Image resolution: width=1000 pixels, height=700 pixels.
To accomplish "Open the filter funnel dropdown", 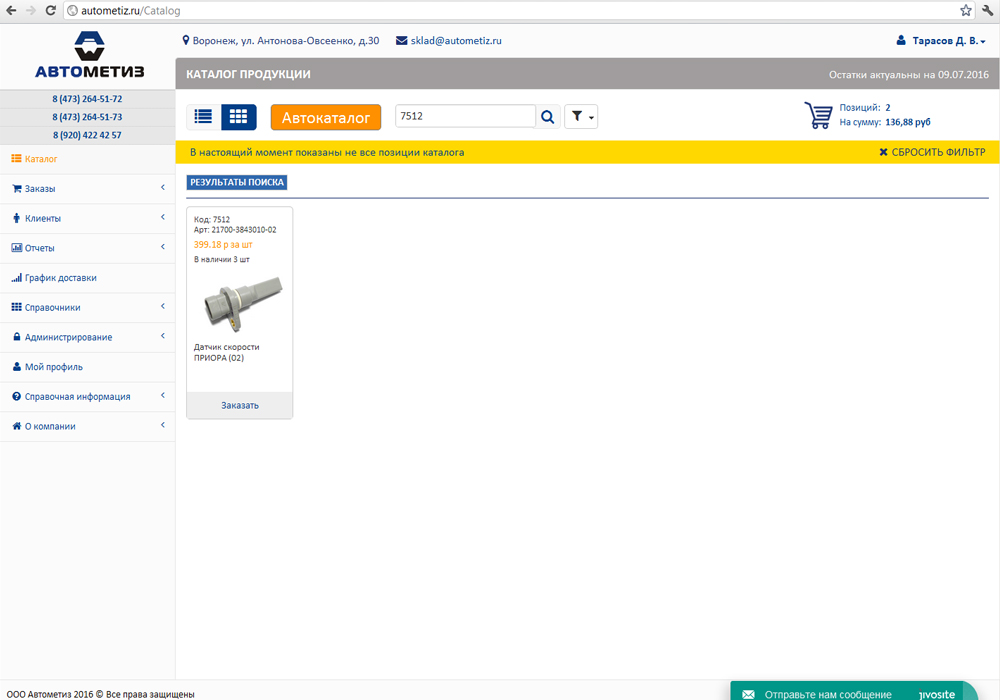I will [x=581, y=117].
